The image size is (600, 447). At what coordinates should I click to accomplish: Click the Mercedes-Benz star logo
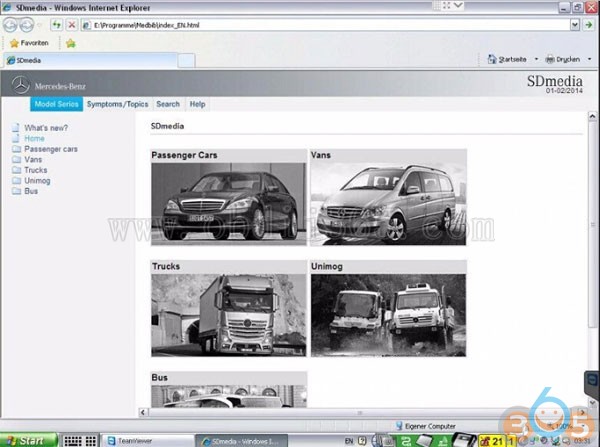21,85
